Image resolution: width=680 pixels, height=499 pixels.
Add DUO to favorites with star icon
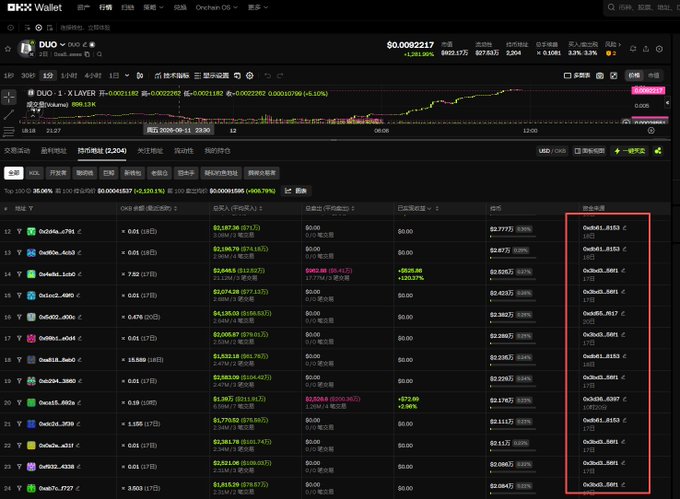click(x=7, y=49)
